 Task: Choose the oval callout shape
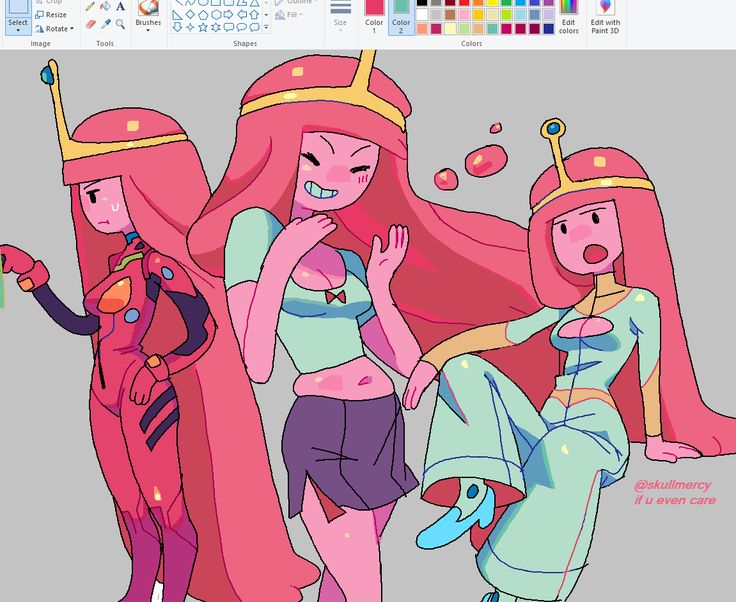point(242,27)
